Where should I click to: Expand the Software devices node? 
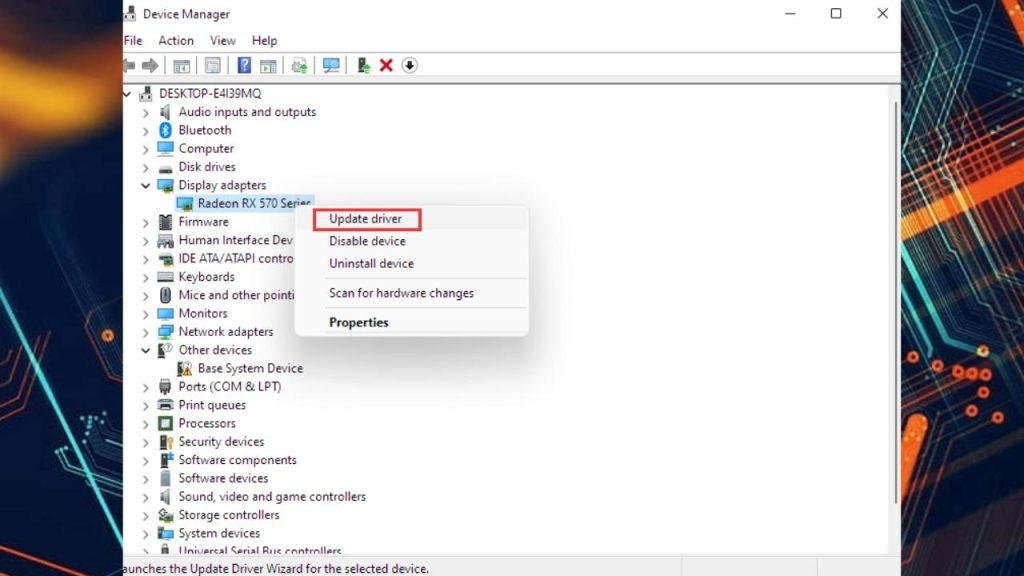pyautogui.click(x=146, y=479)
